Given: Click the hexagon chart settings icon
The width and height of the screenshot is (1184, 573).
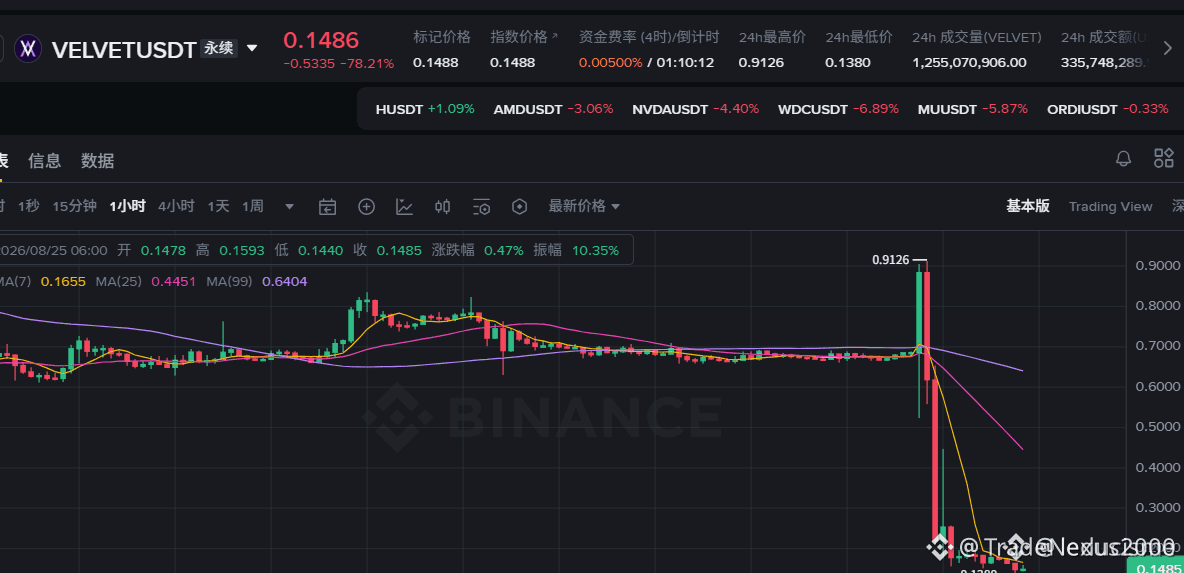Looking at the screenshot, I should 519,206.
